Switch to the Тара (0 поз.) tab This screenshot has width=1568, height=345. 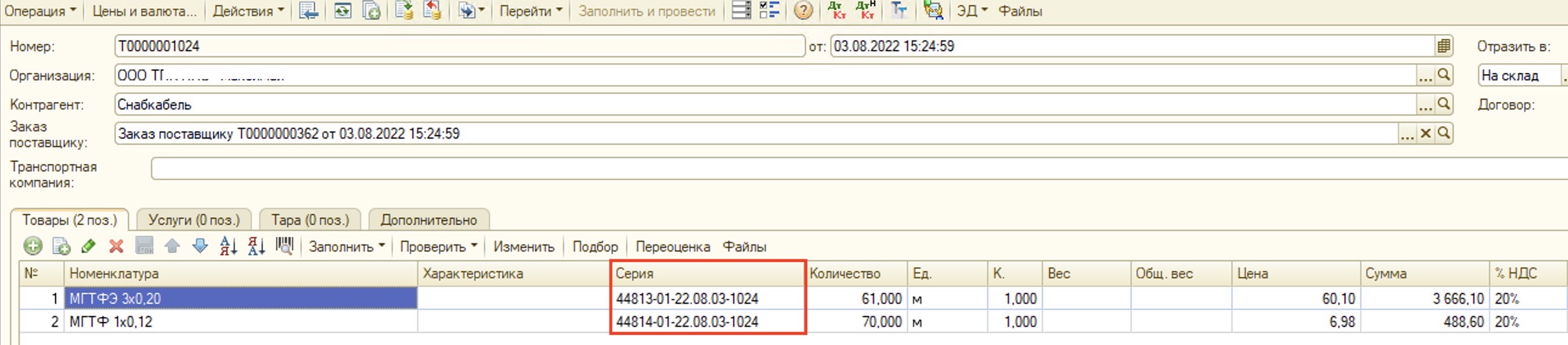[x=310, y=220]
